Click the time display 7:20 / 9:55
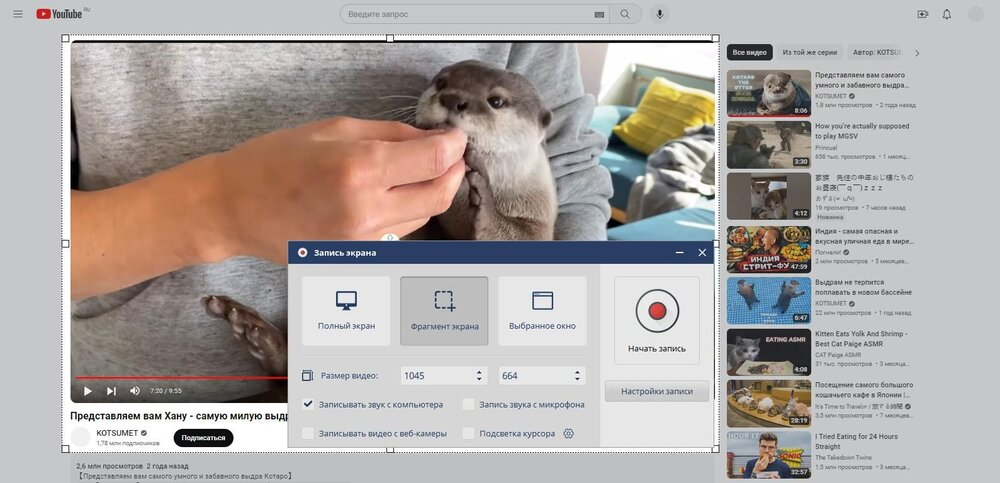1000x483 pixels. pyautogui.click(x=166, y=390)
